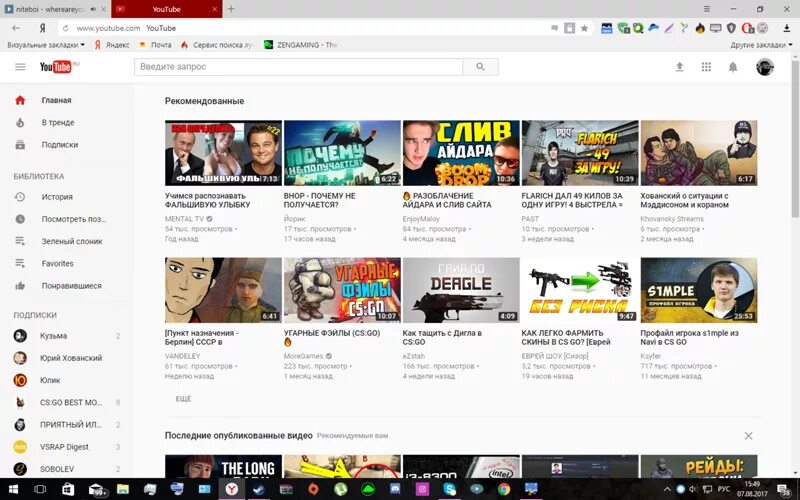Open the account avatar menu
800x500 pixels.
(765, 67)
